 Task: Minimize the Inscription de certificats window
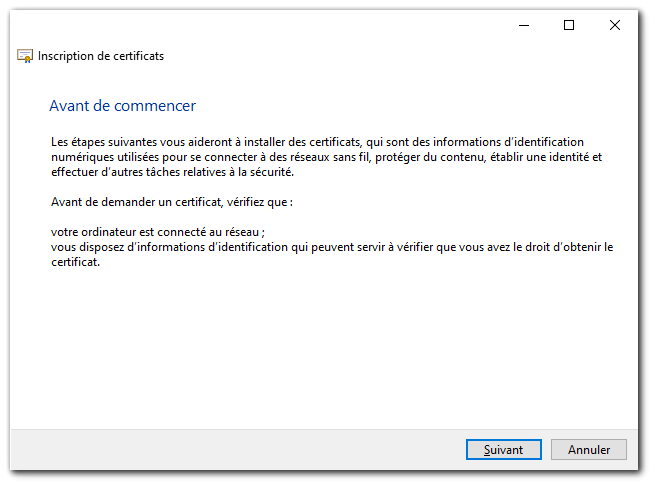524,26
